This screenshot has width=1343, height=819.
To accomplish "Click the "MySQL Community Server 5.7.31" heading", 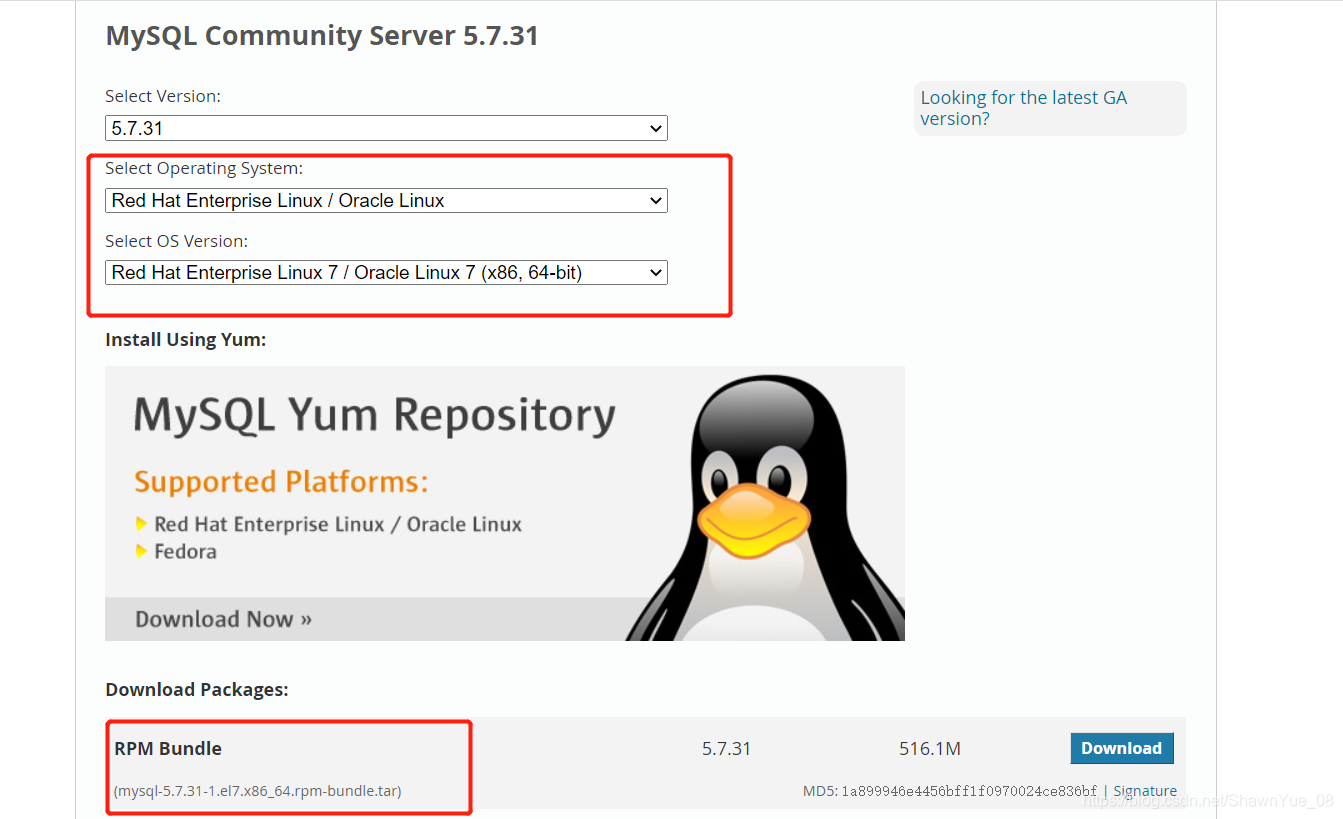I will (x=322, y=36).
